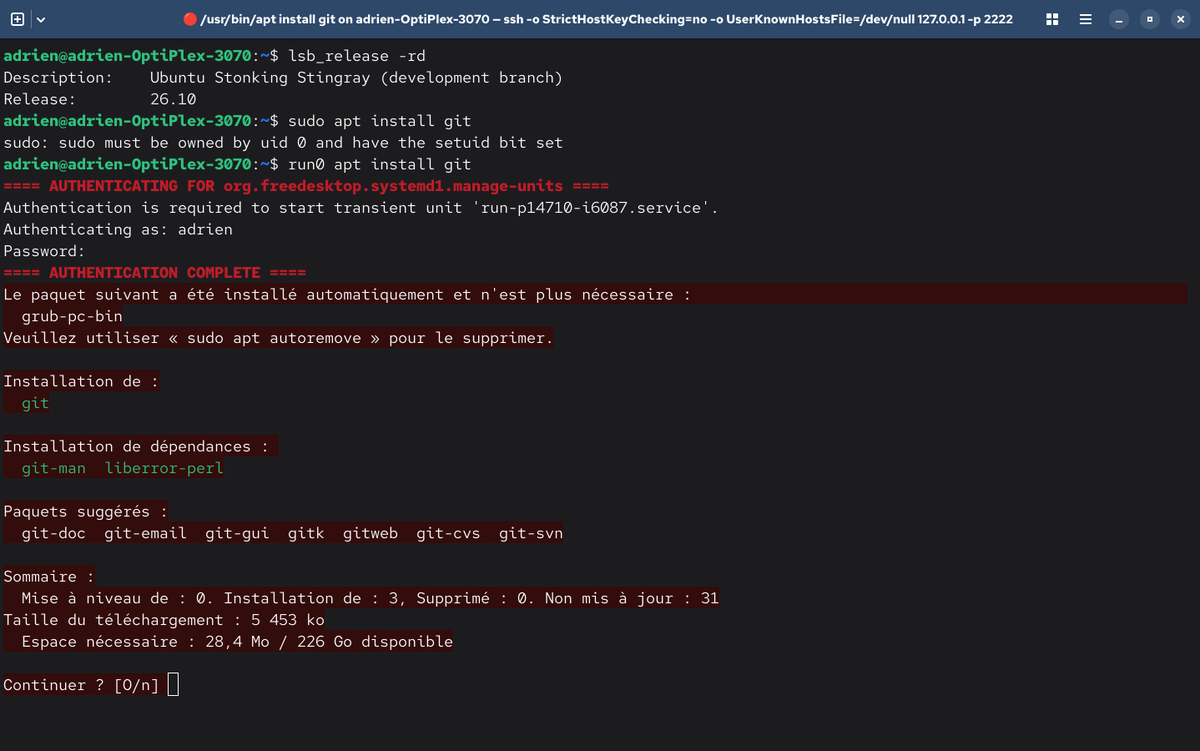Viewport: 1200px width, 751px height.
Task: Click the 'AUTHENTICATING FOR org.freedesktop.systemd1.manage-units' banner
Action: click(306, 186)
